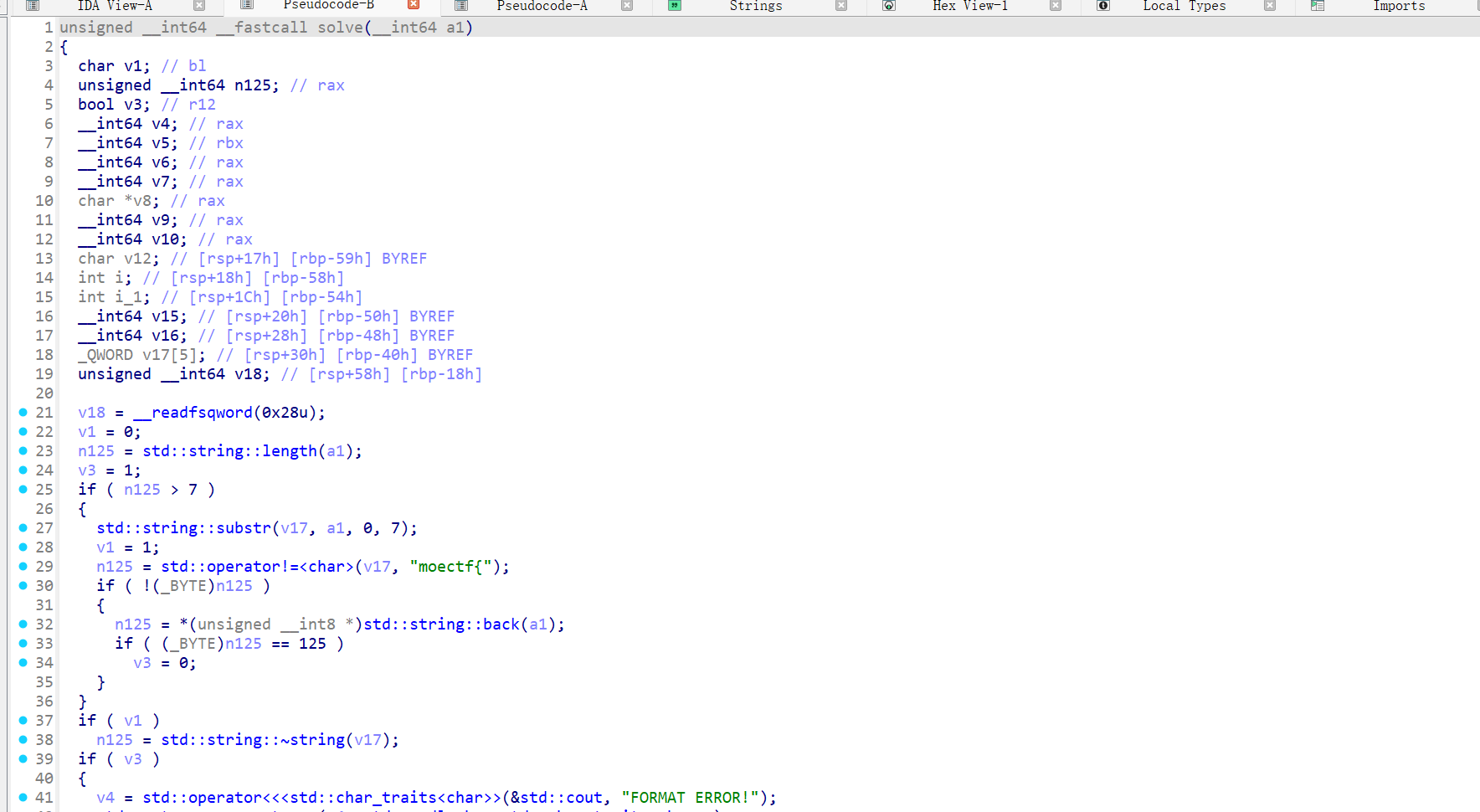Click the std::string::substr call on line 27
1480x812 pixels.
point(184,528)
